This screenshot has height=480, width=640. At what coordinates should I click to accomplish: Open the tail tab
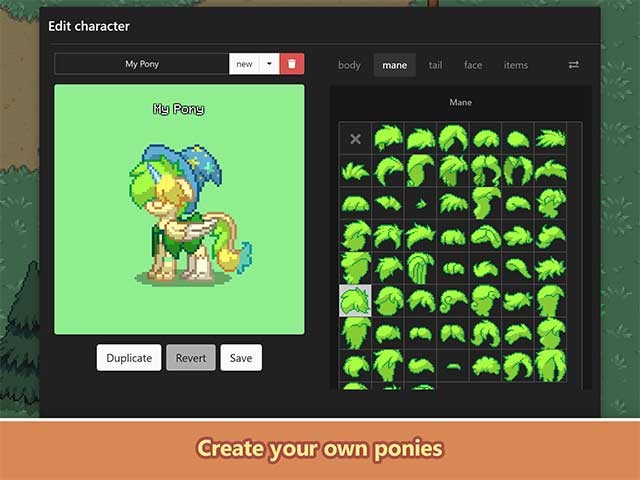[435, 65]
